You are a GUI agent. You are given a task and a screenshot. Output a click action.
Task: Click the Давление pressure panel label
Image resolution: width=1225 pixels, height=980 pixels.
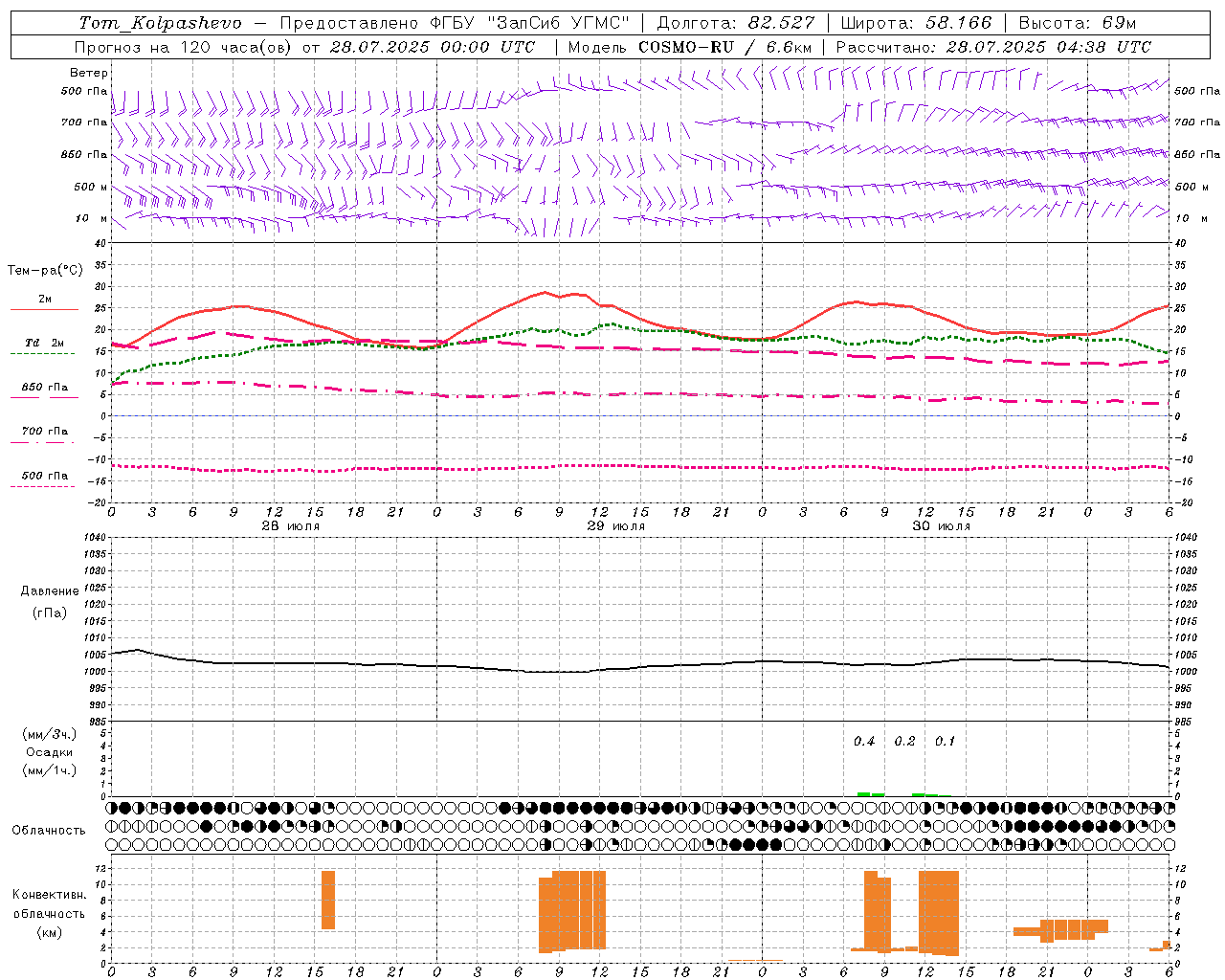[x=50, y=591]
